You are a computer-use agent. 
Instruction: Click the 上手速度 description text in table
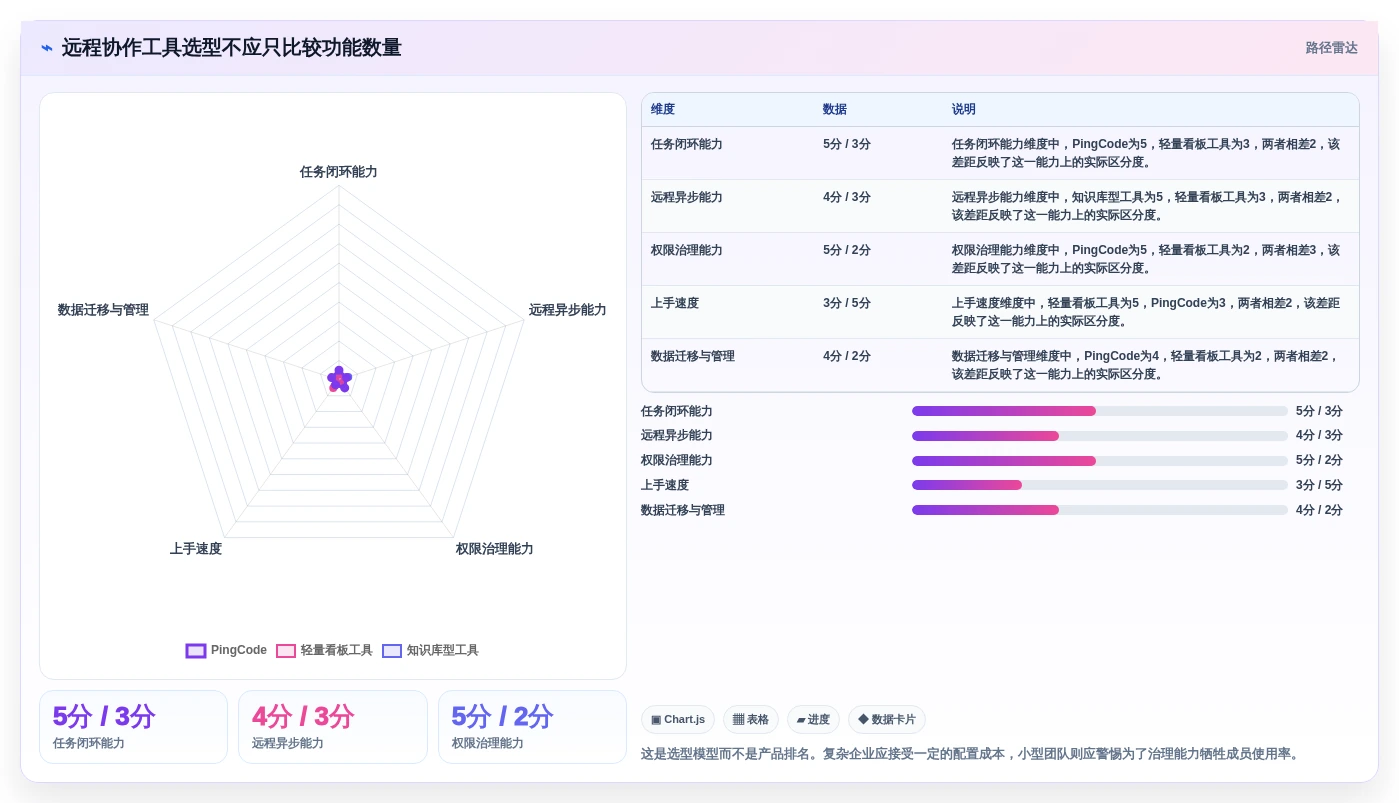pyautogui.click(x=1146, y=312)
